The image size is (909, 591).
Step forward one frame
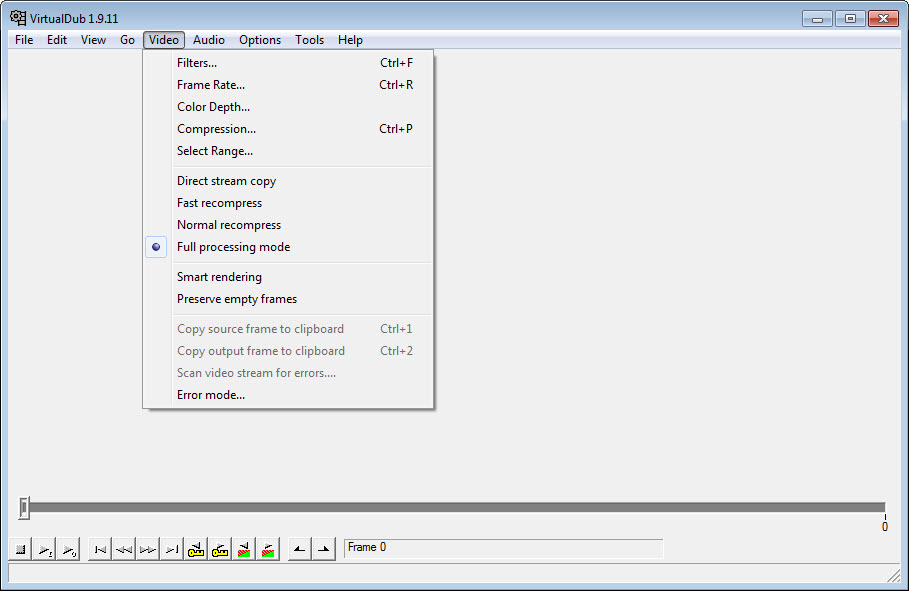coord(147,549)
